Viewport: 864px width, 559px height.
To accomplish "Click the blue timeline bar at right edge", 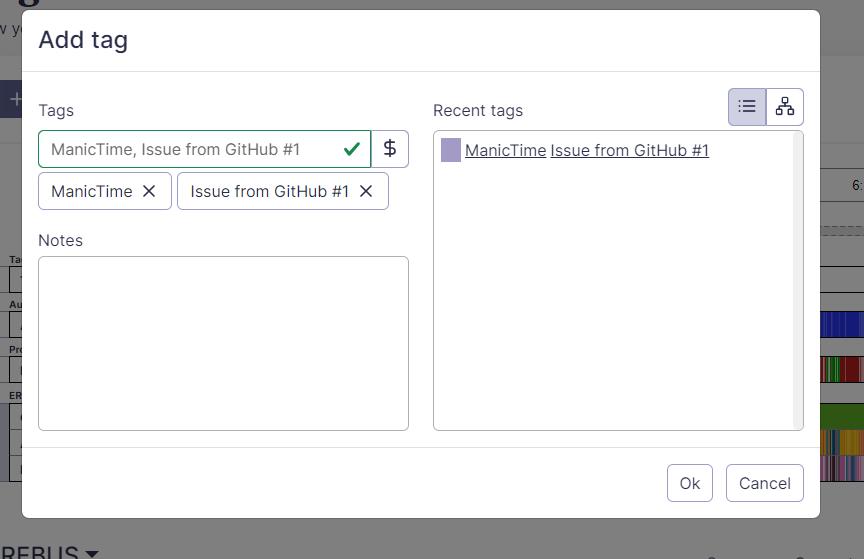I will point(842,324).
